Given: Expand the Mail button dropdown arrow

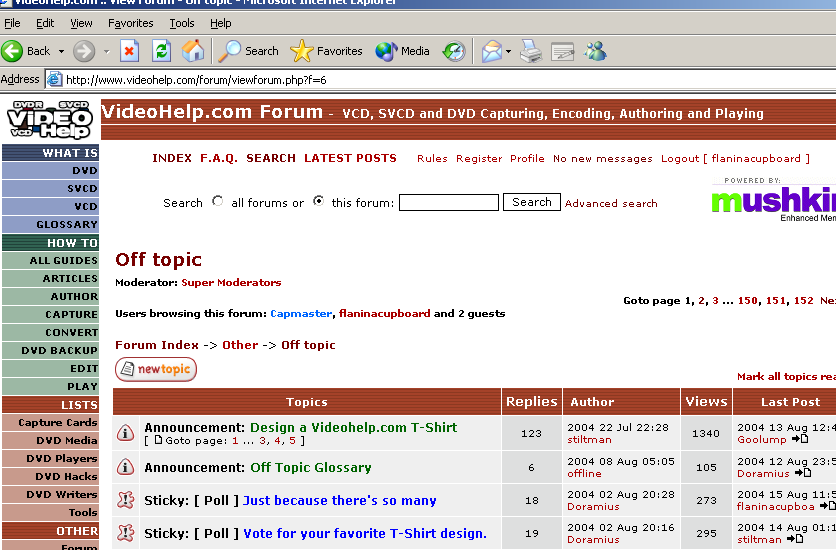Looking at the screenshot, I should (508, 52).
